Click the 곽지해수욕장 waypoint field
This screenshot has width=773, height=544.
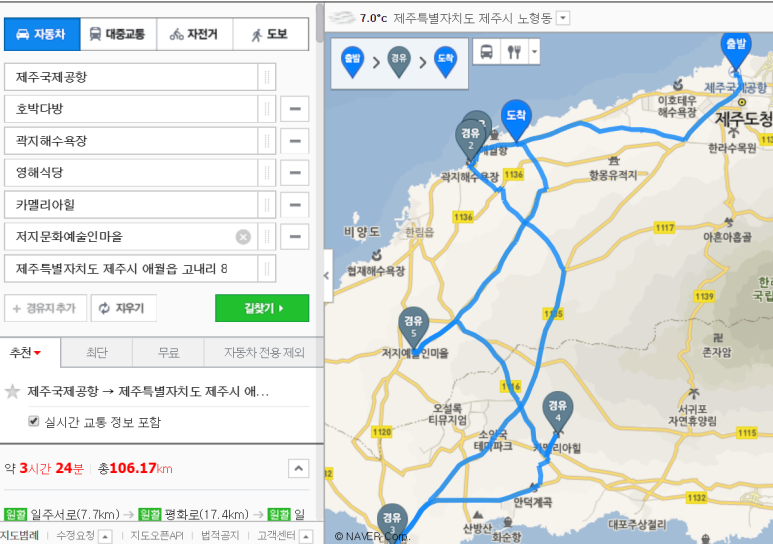(131, 141)
